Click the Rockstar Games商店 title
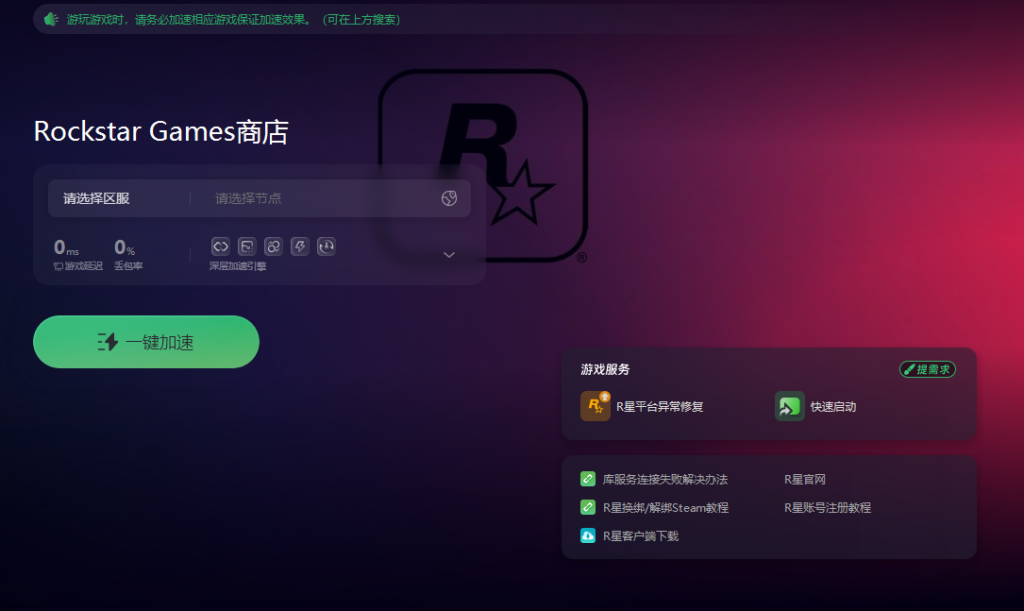Screen dimensions: 1024x611 tap(161, 131)
